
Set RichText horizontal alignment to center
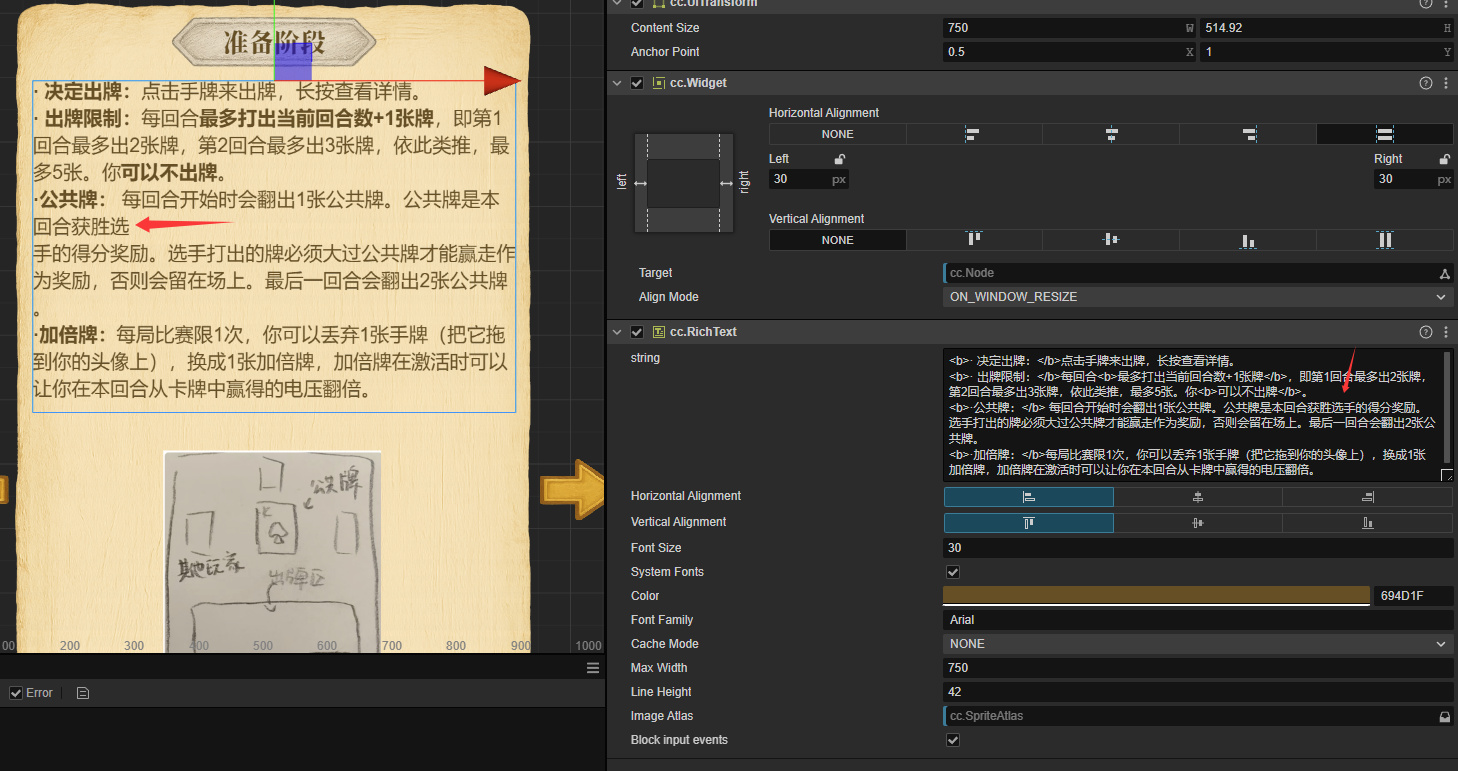point(1198,497)
